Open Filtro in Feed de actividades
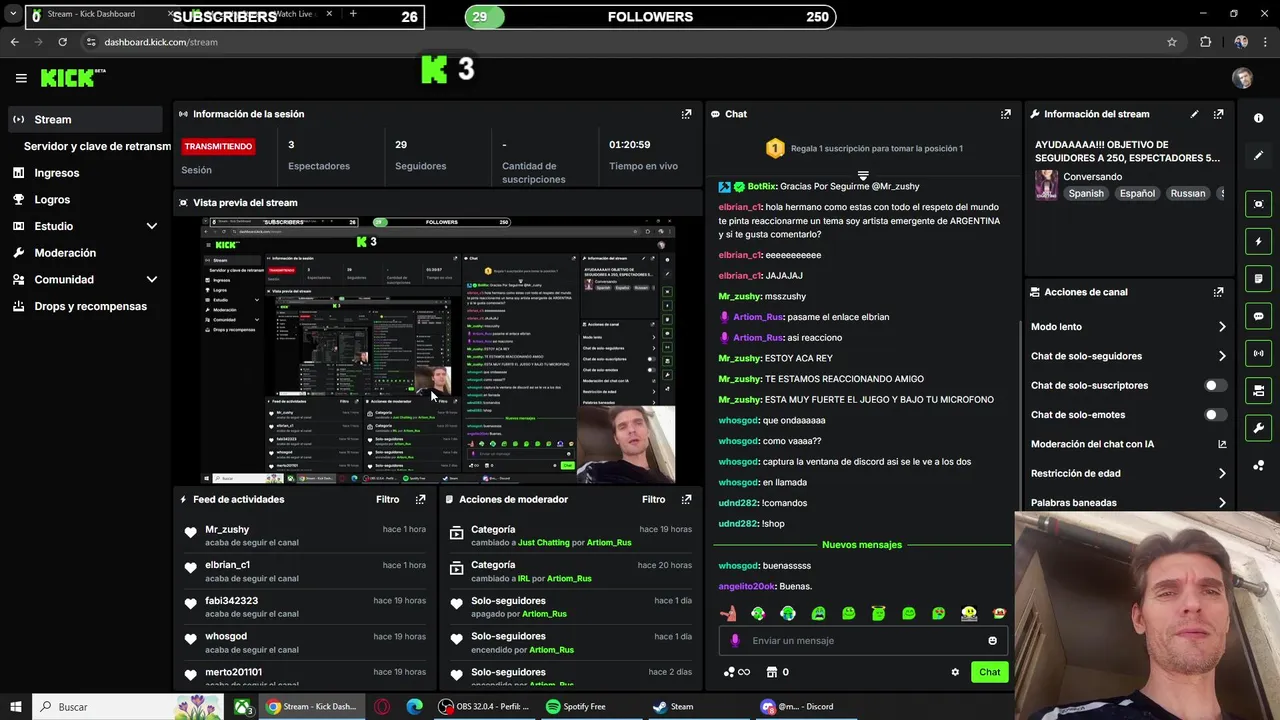The height and width of the screenshot is (720, 1280). [x=387, y=499]
